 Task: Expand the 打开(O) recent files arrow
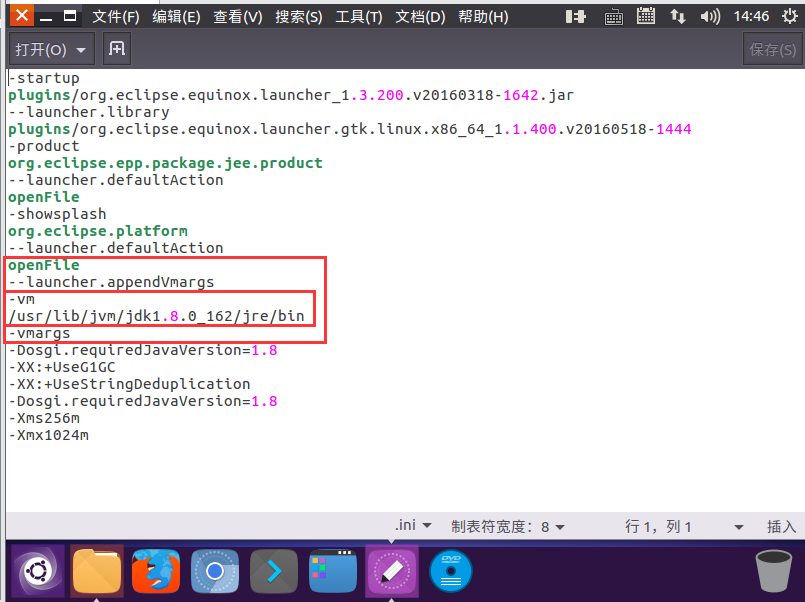(81, 50)
